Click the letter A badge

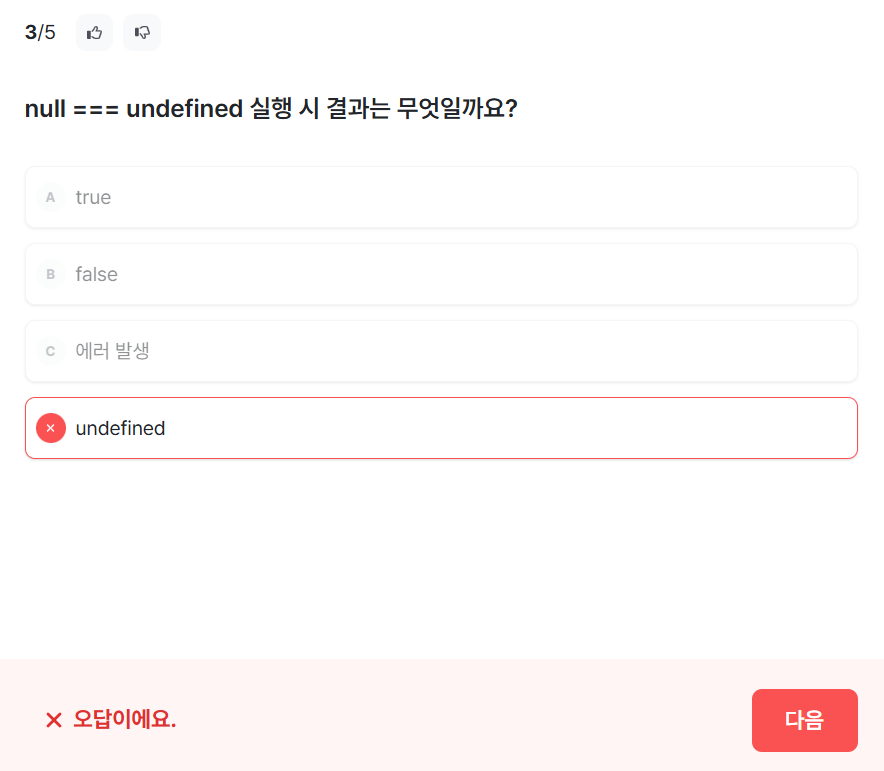point(51,197)
